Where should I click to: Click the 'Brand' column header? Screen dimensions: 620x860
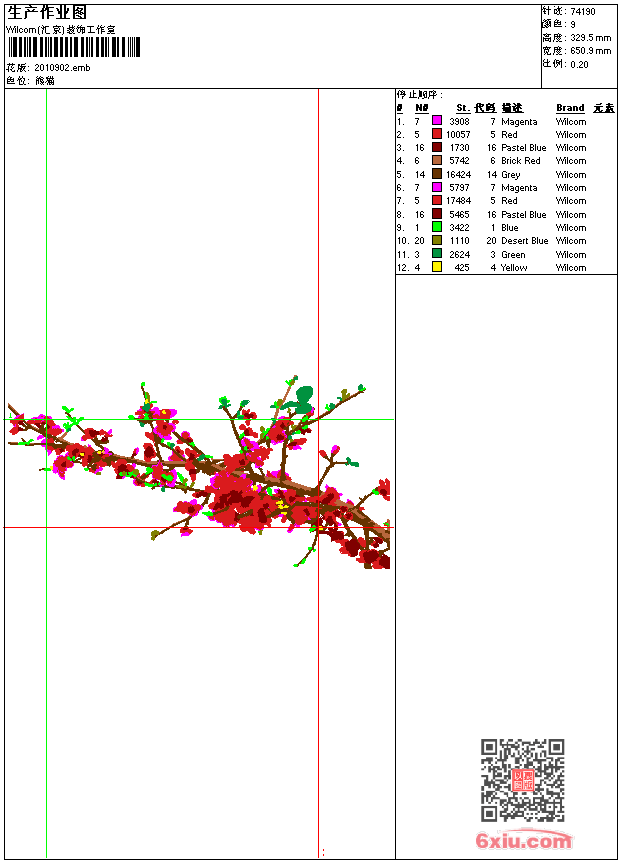point(570,108)
